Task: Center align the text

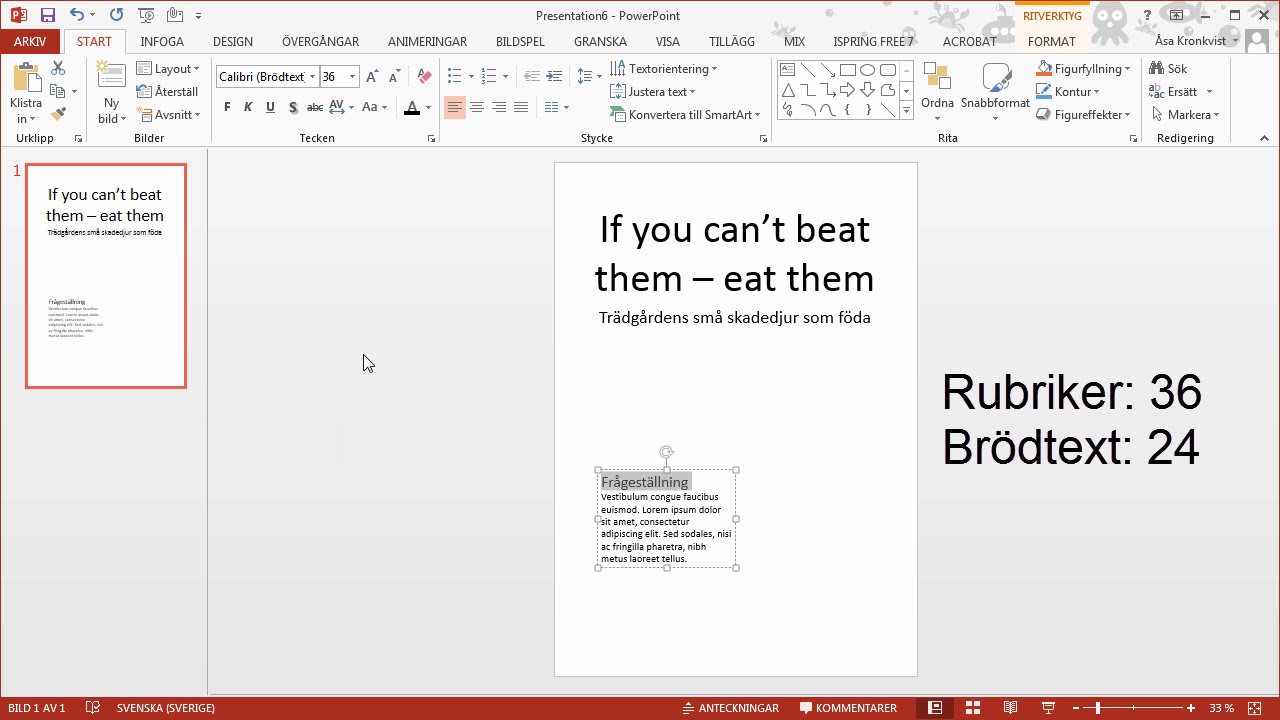Action: click(477, 107)
